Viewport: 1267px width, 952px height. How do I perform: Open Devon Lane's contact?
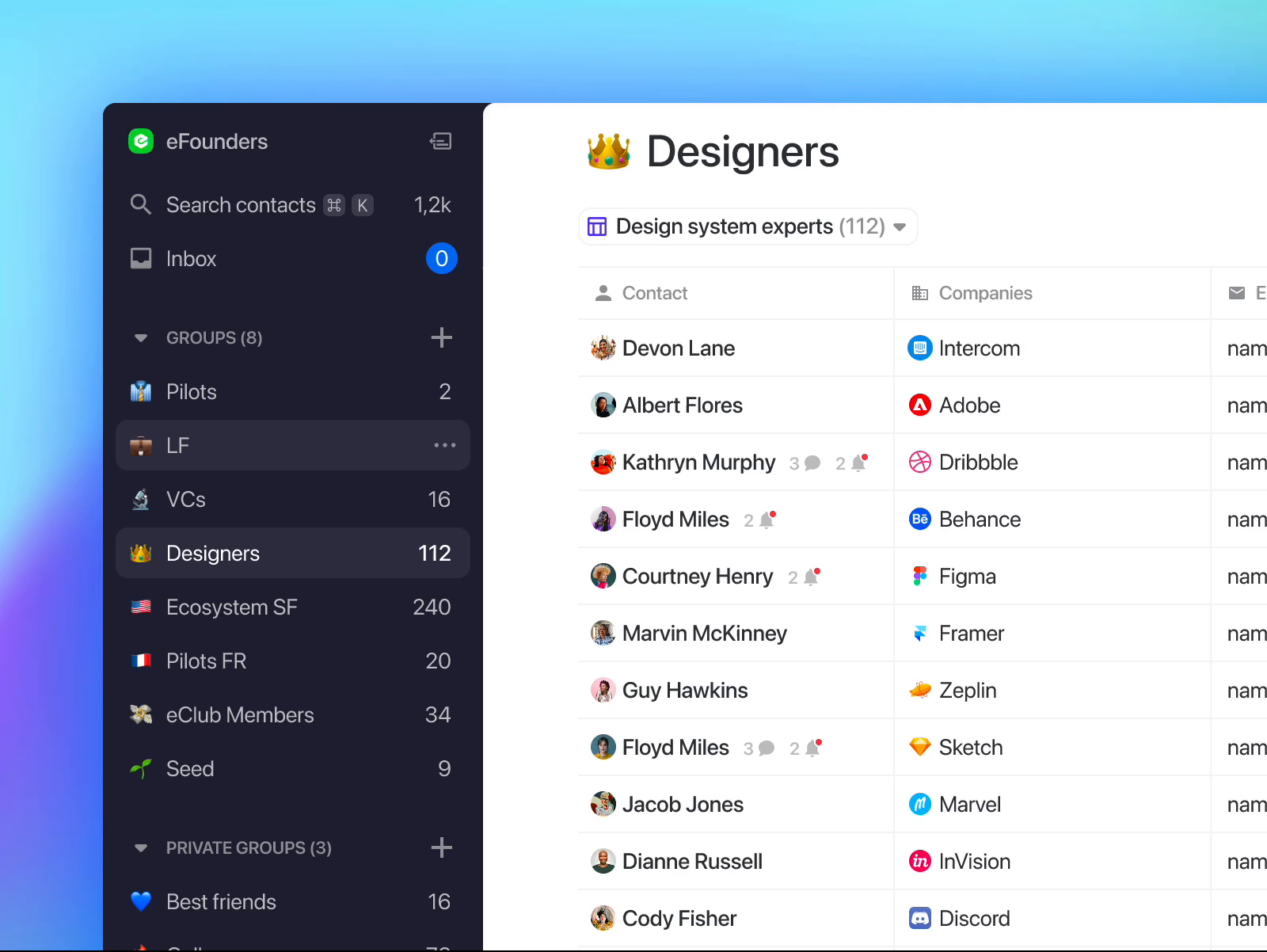click(679, 348)
